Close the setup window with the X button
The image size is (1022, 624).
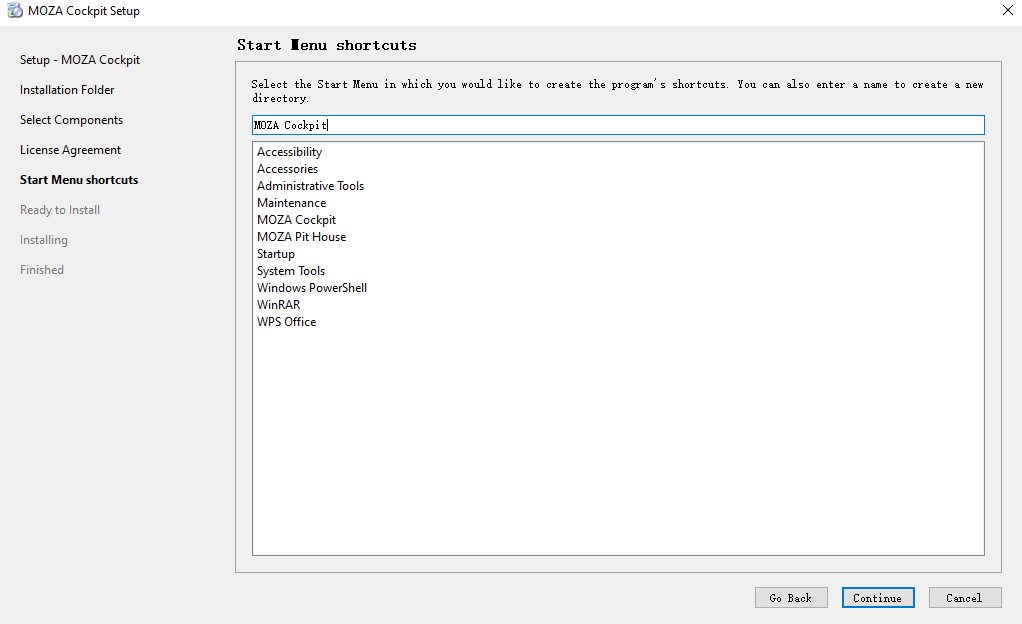pyautogui.click(x=1007, y=10)
